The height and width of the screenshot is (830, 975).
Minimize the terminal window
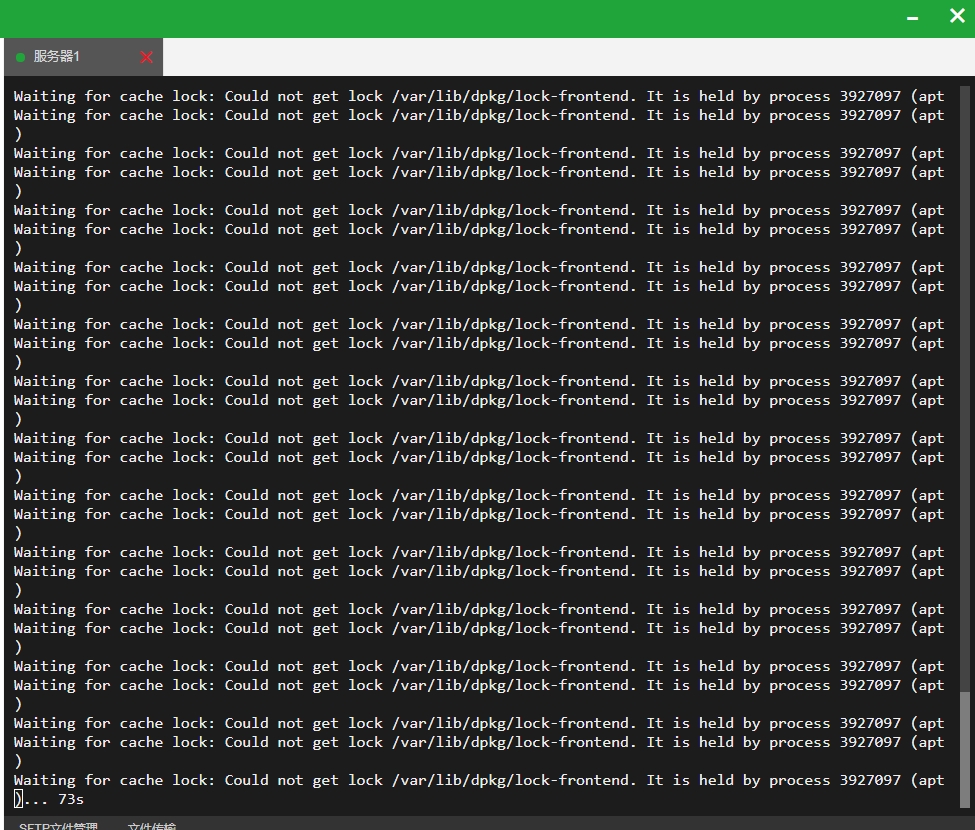(912, 19)
